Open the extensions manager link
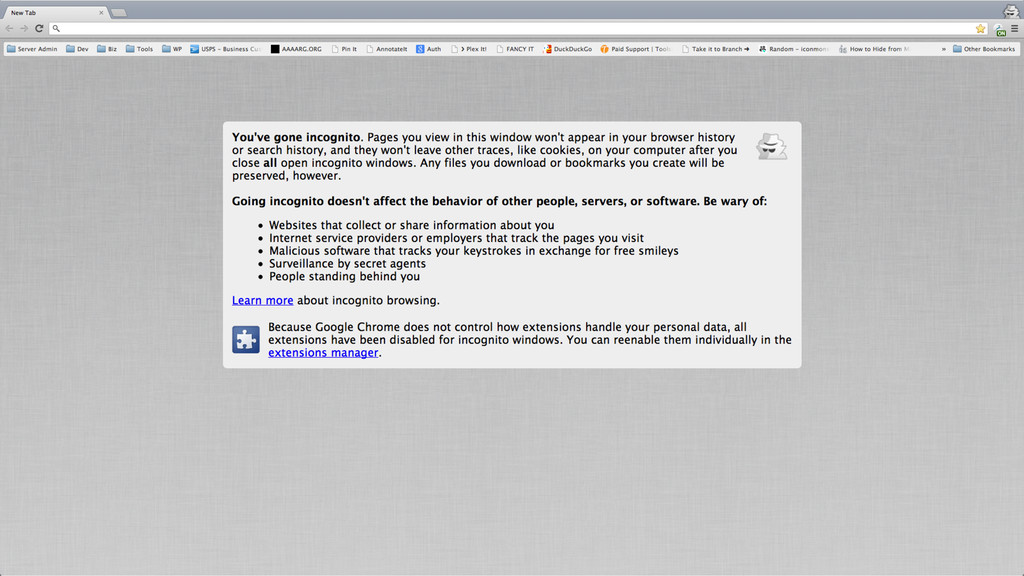The width and height of the screenshot is (1024, 576). point(323,353)
